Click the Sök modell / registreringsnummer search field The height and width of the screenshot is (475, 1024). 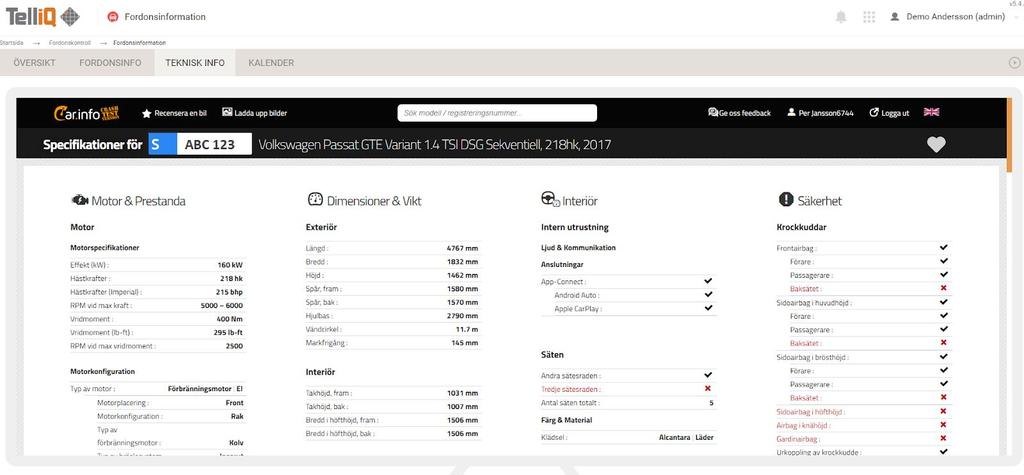pos(497,113)
